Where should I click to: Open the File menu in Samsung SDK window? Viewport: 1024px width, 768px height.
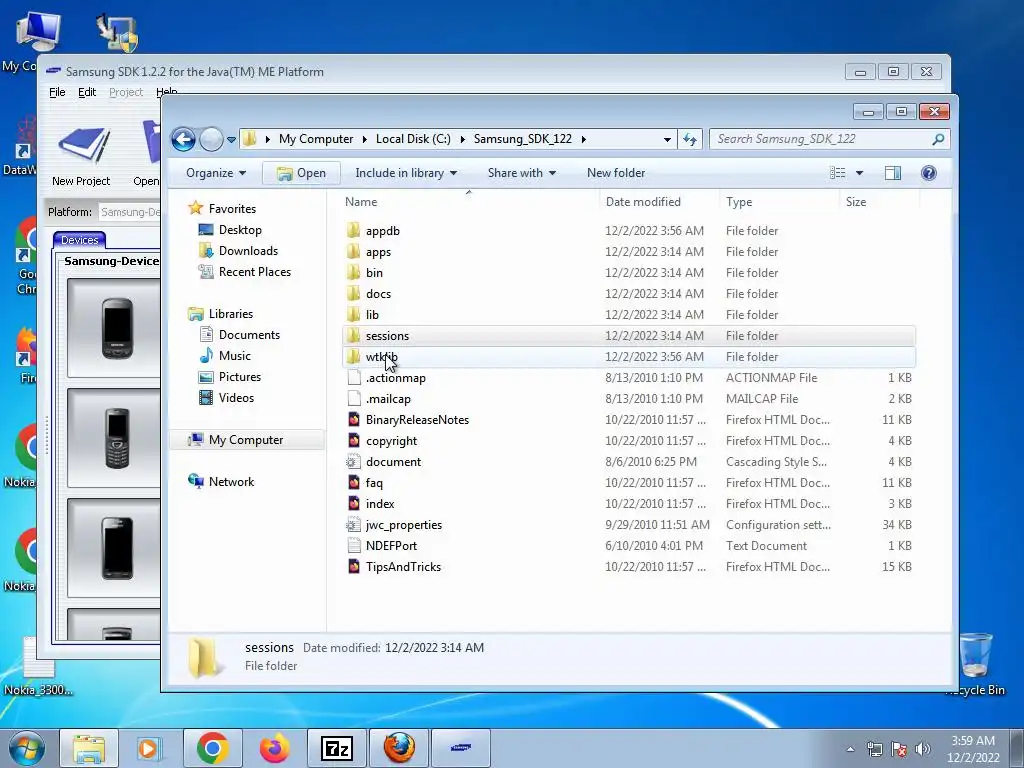[x=57, y=92]
